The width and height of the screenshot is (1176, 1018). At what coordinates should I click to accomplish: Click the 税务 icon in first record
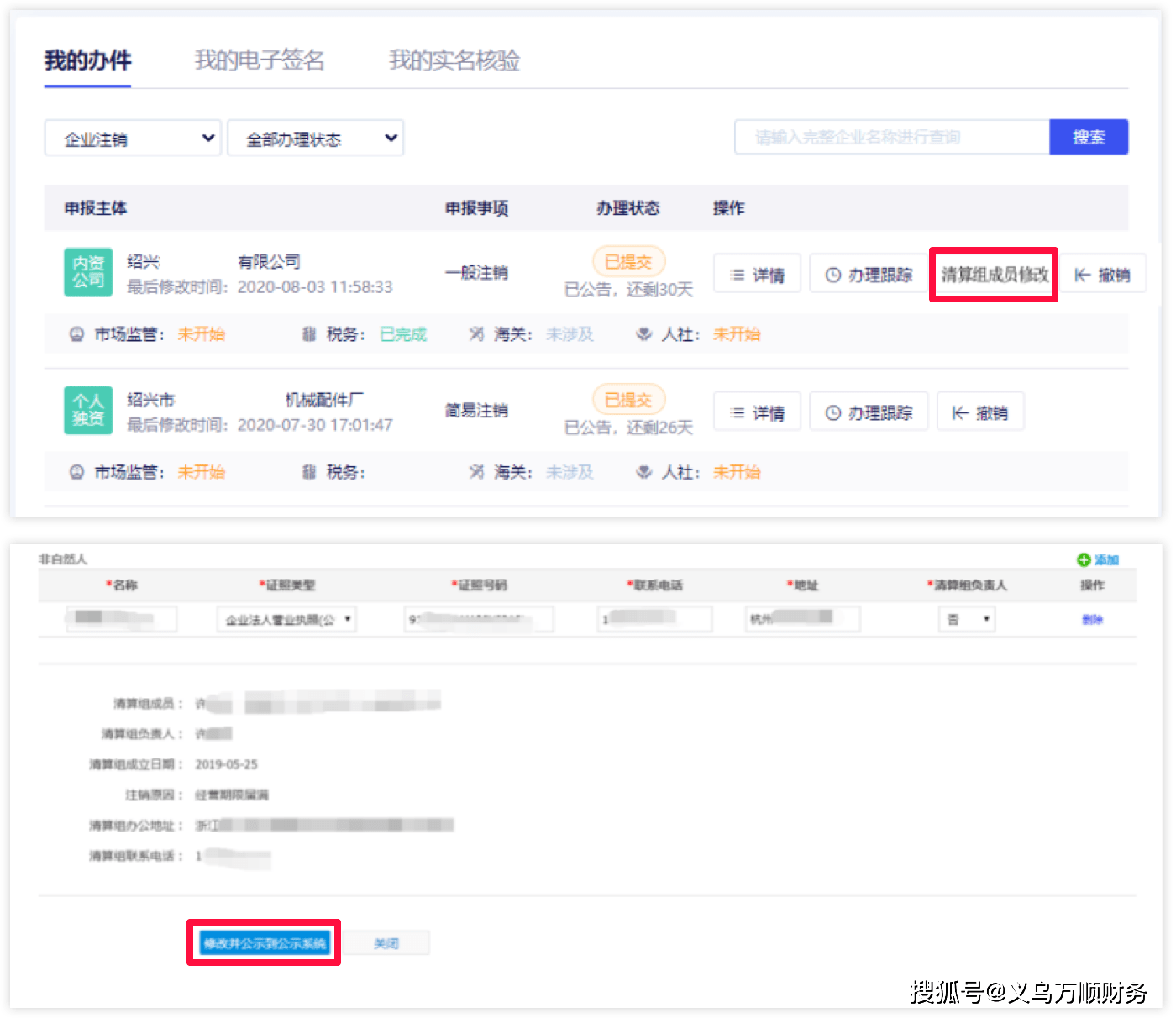point(308,334)
